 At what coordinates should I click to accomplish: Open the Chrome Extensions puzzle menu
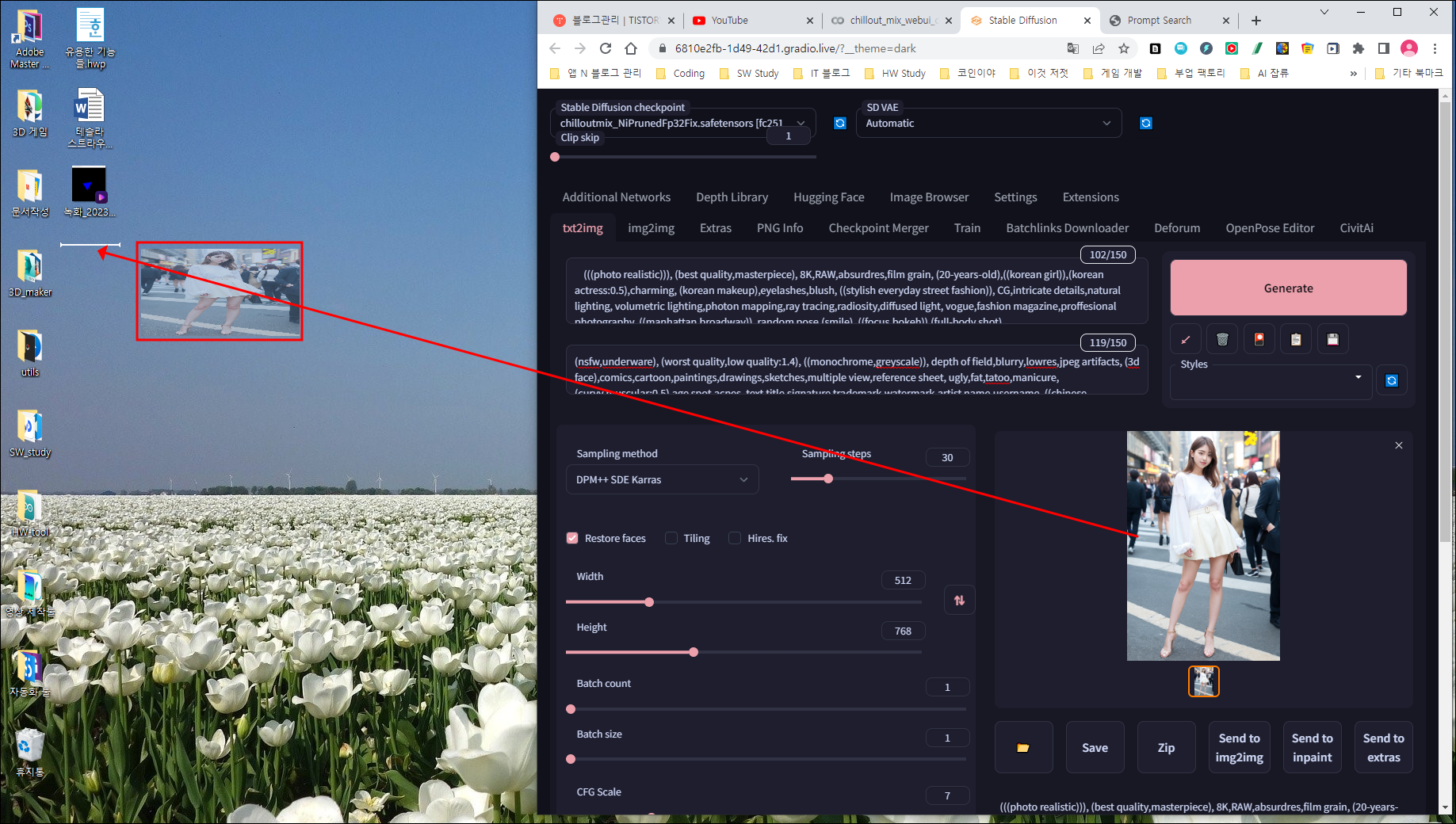pyautogui.click(x=1359, y=48)
